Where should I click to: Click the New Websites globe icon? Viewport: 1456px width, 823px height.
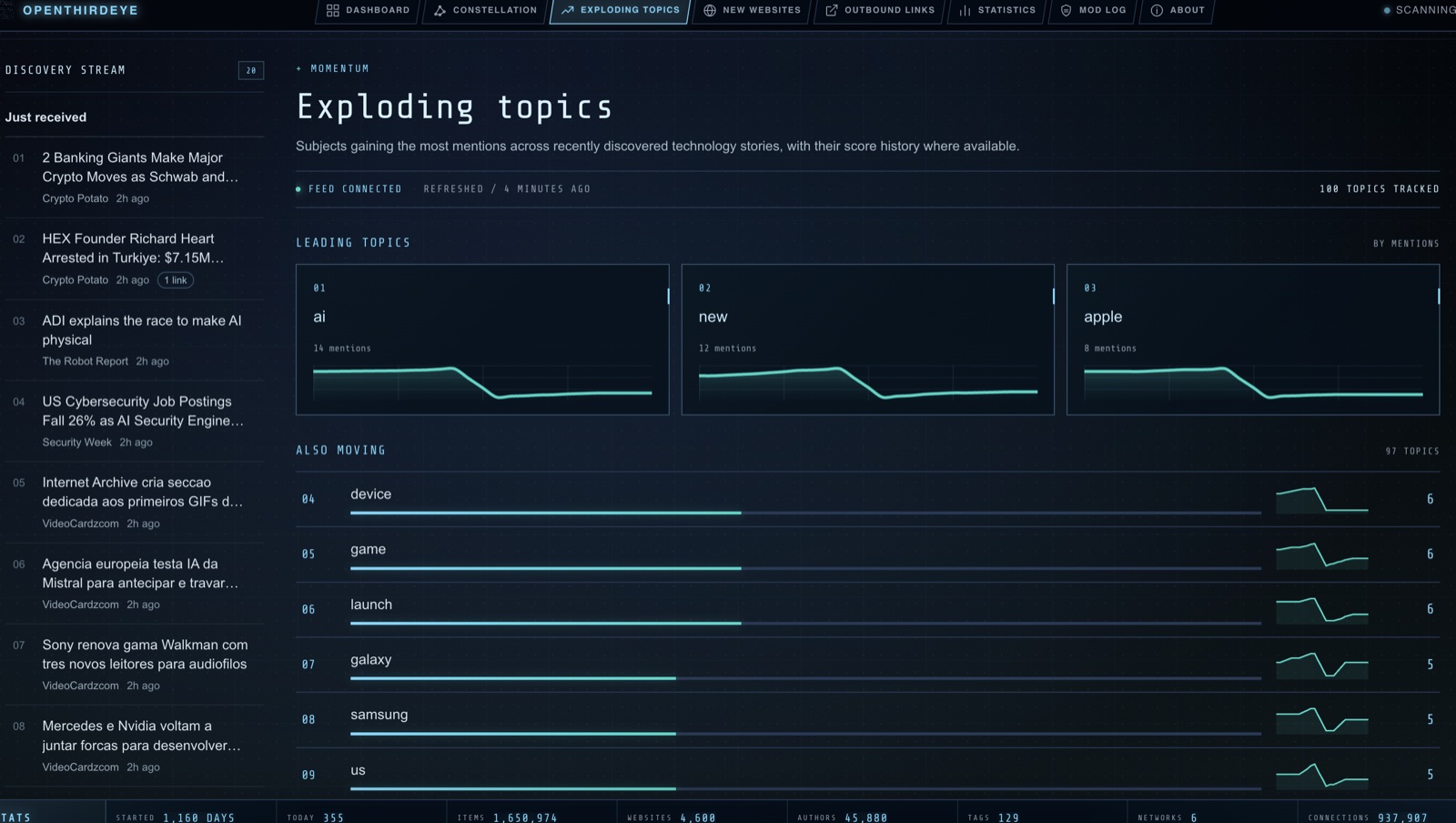(x=710, y=10)
